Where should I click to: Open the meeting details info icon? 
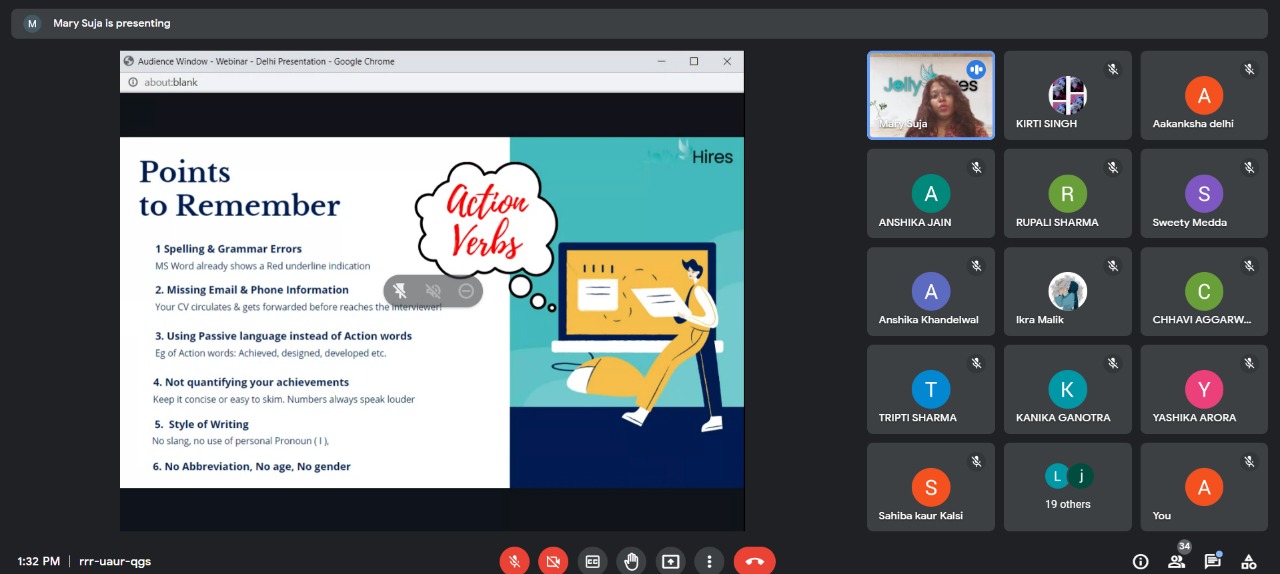click(x=1140, y=561)
